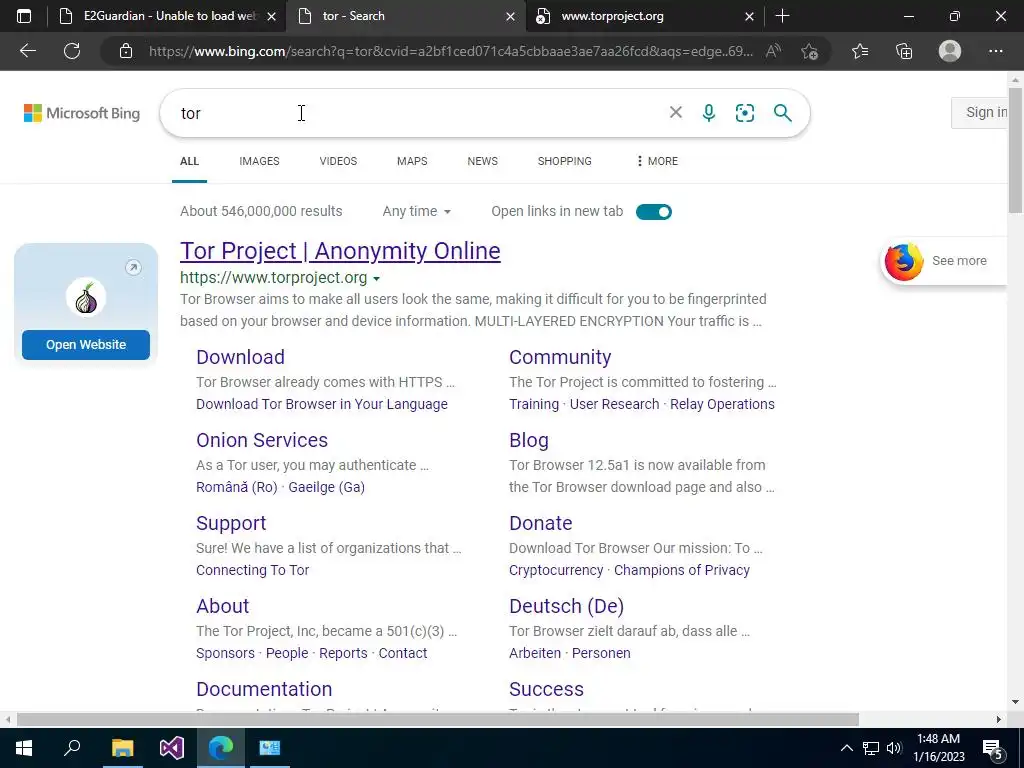1024x768 pixels.
Task: Select the NEWS search tab
Action: coord(483,161)
